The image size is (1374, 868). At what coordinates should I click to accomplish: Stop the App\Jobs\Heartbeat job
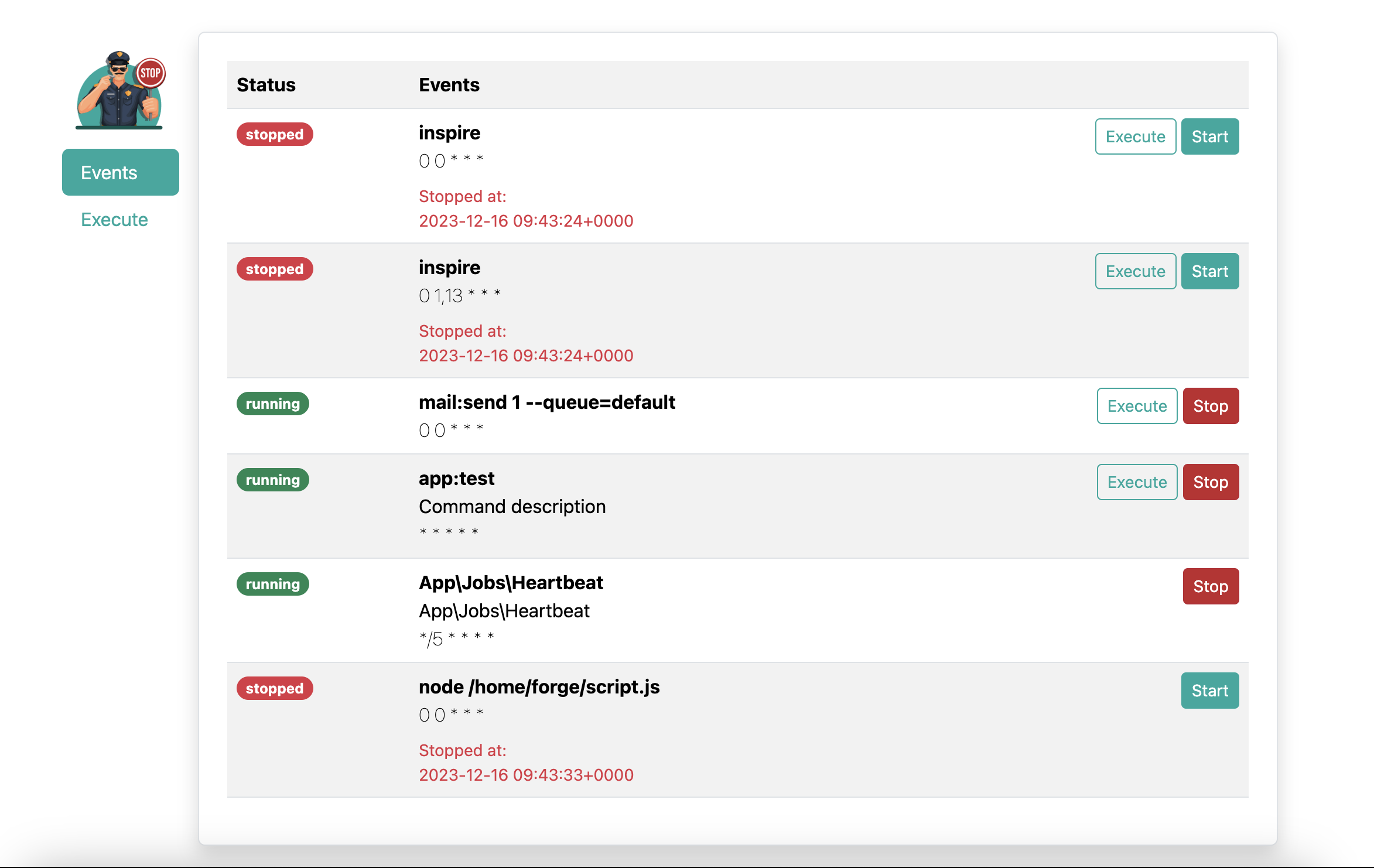[x=1211, y=586]
